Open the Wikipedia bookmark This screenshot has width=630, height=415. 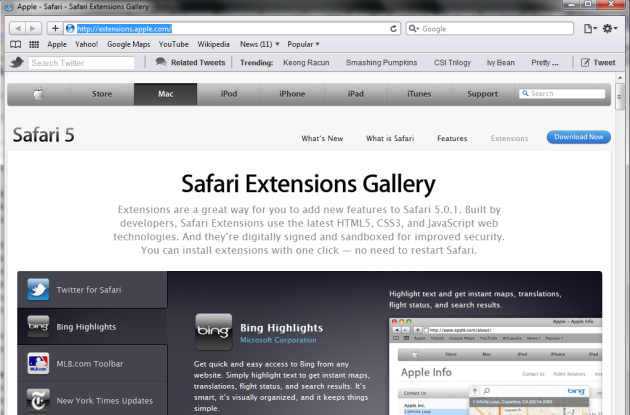click(x=213, y=44)
